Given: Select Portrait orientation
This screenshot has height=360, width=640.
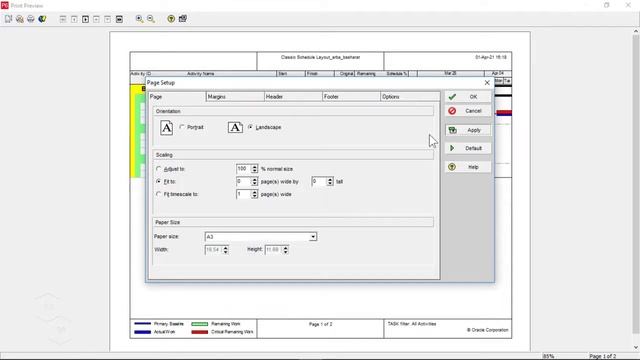Looking at the screenshot, I should click(182, 127).
